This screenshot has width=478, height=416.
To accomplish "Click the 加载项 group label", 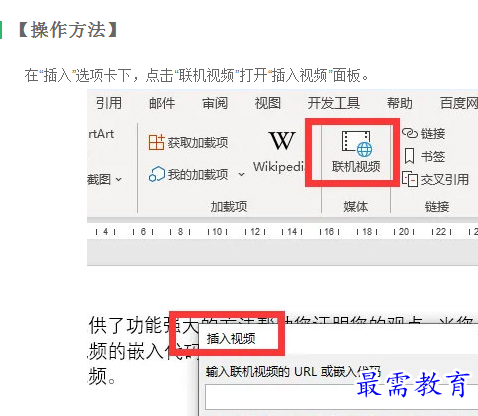I will tap(229, 207).
